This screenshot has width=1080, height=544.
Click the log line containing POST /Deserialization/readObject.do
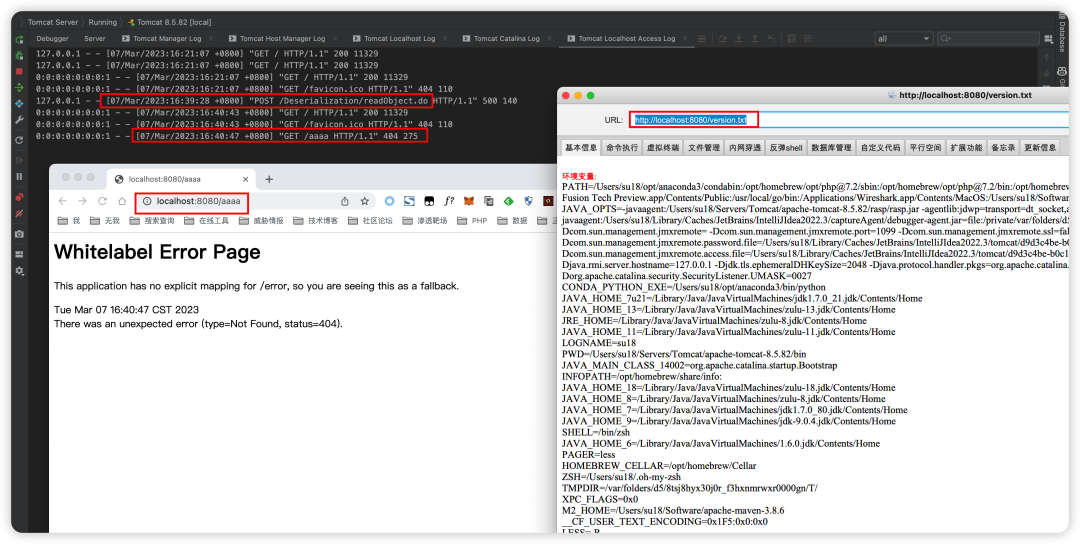(276, 101)
